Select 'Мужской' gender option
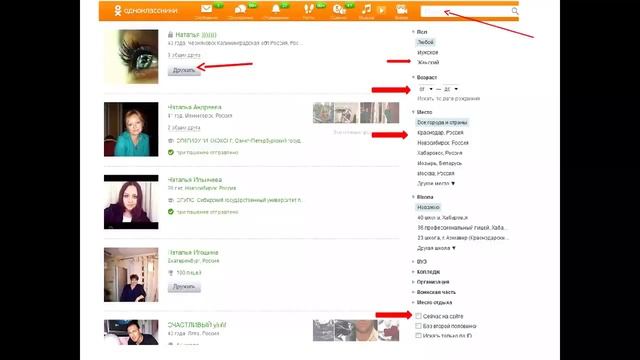 427,52
